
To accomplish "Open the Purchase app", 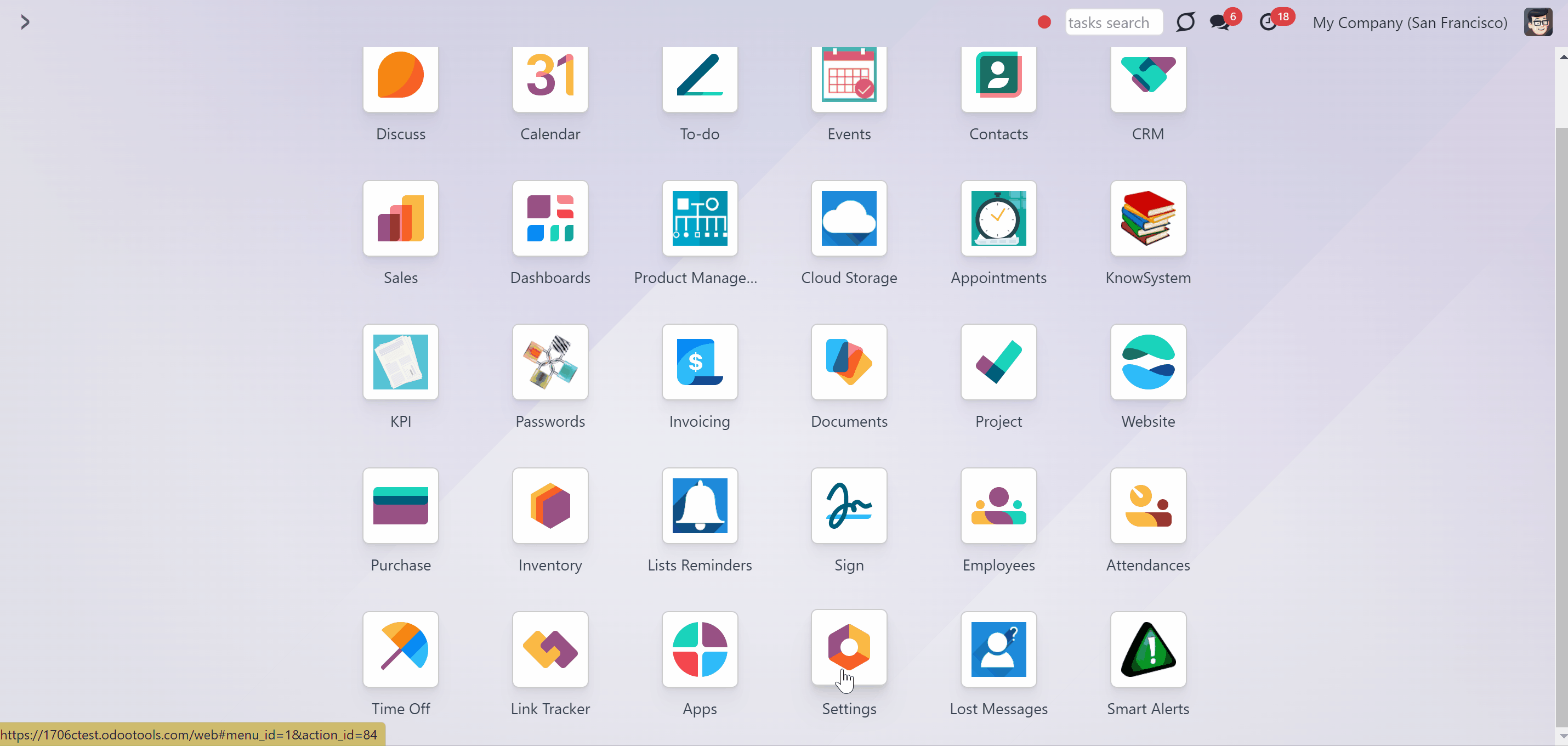I will click(x=401, y=506).
